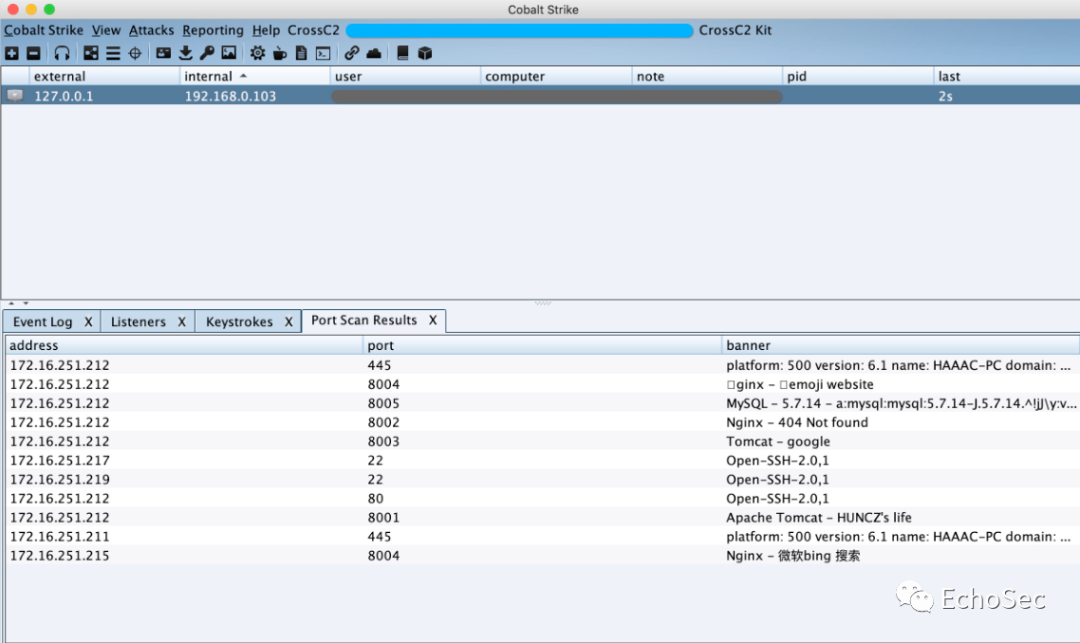Sort sessions by note column header
The width and height of the screenshot is (1080, 643).
707,76
